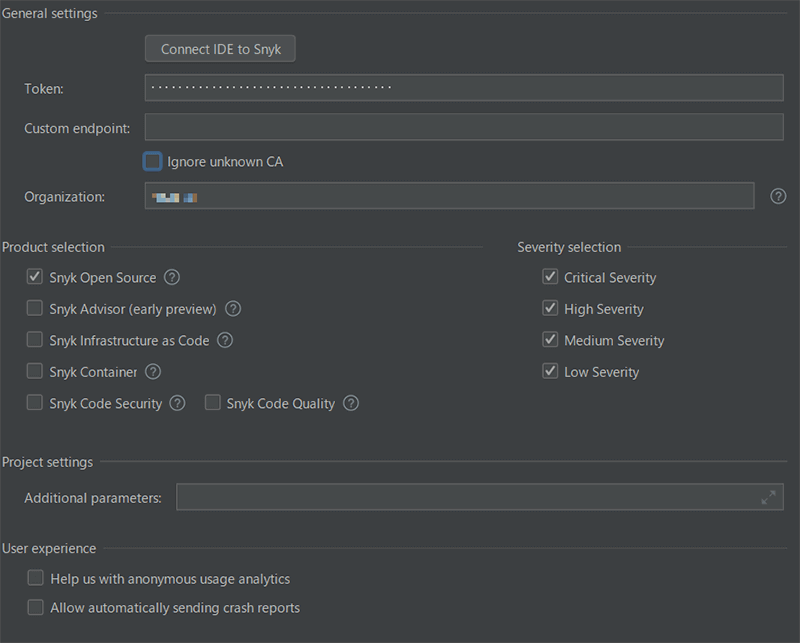Screen dimensions: 800x643
Task: Click the Severity selection heading
Action: coord(569,247)
